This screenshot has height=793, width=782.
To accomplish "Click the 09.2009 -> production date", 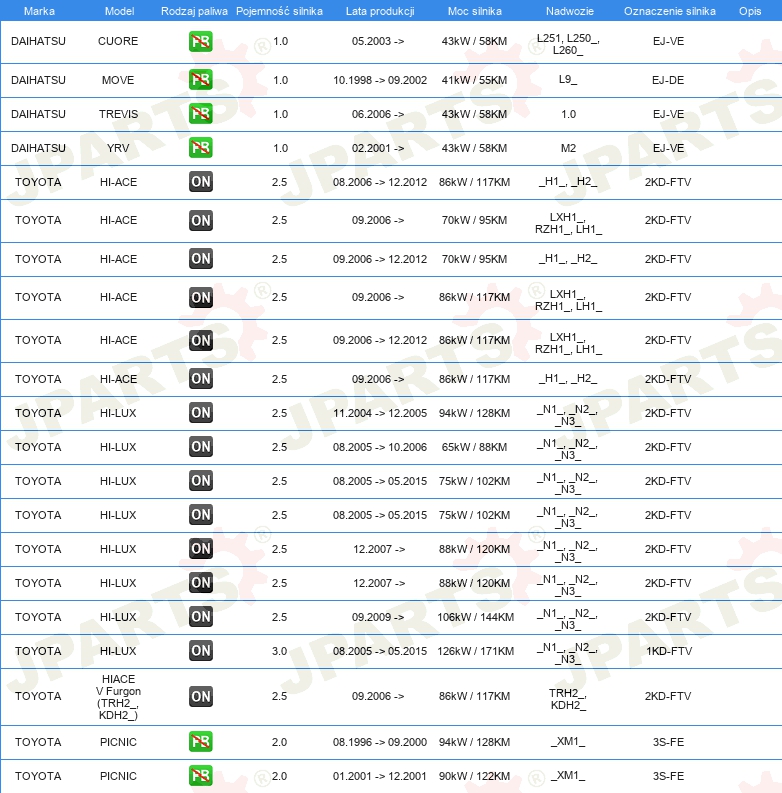I will pyautogui.click(x=378, y=616).
